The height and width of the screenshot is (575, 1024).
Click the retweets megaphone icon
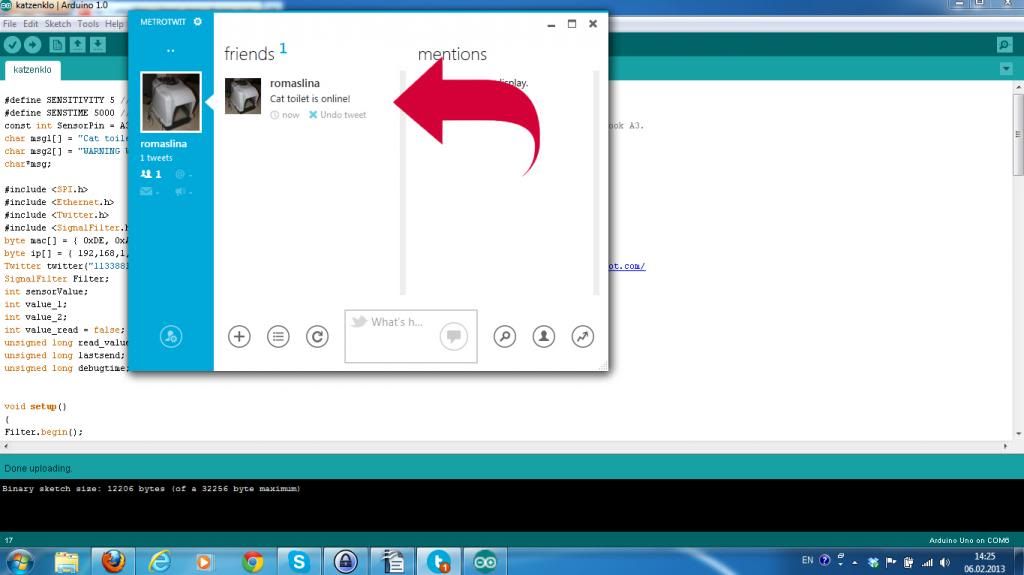(x=183, y=191)
